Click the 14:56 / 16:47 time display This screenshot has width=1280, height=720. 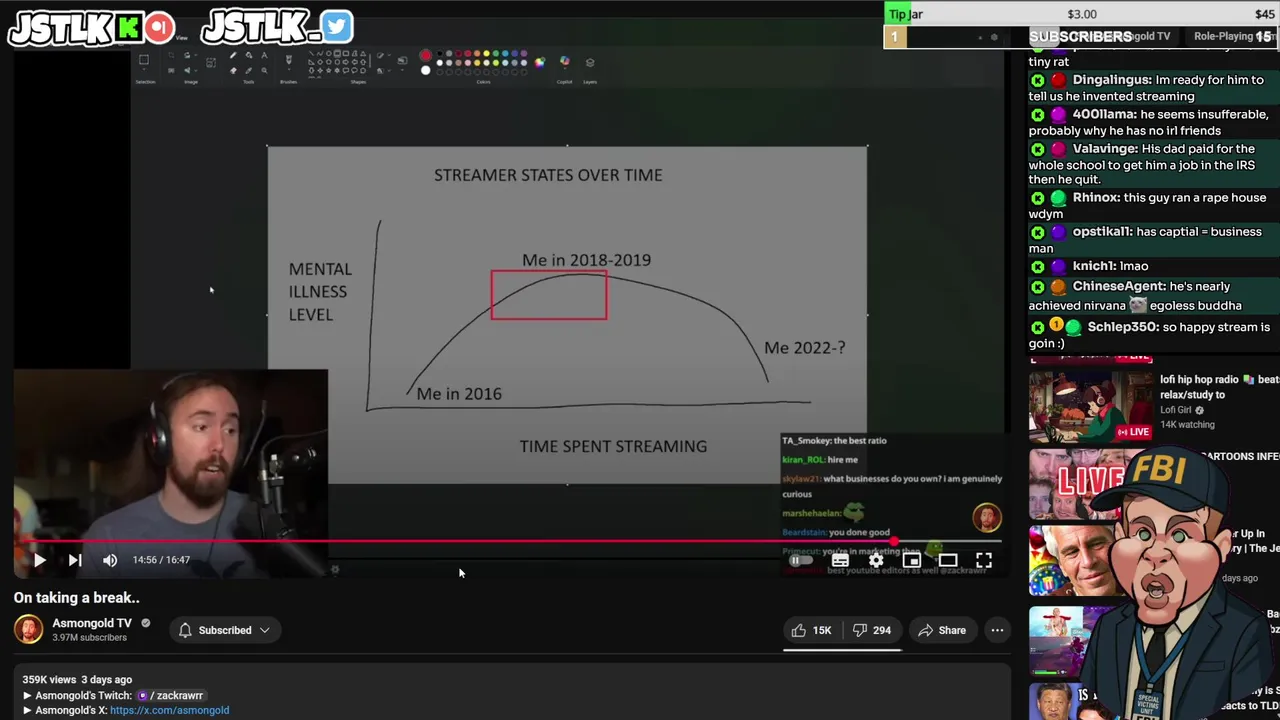click(x=161, y=560)
